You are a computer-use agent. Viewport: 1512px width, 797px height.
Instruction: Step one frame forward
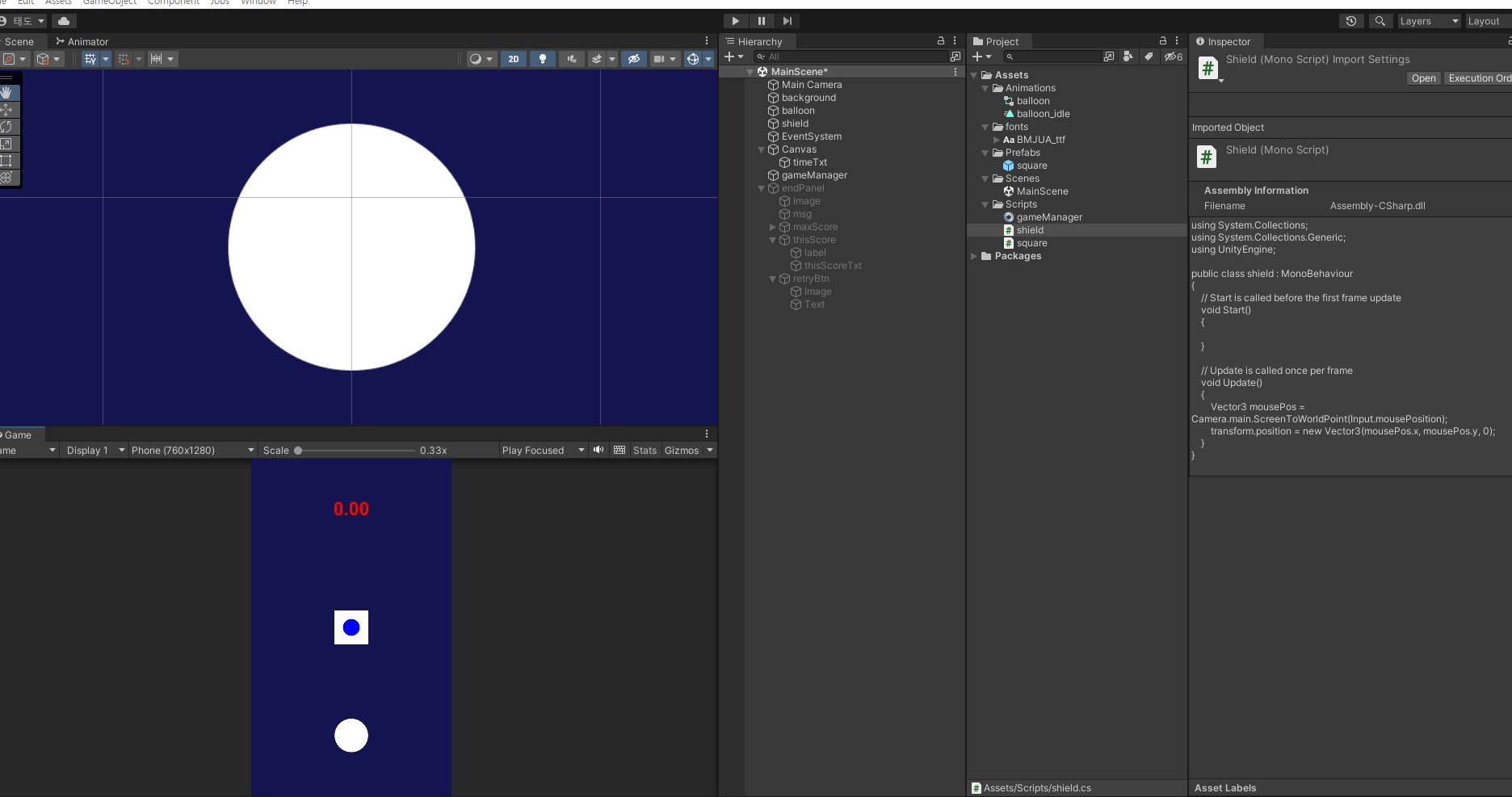tap(787, 21)
